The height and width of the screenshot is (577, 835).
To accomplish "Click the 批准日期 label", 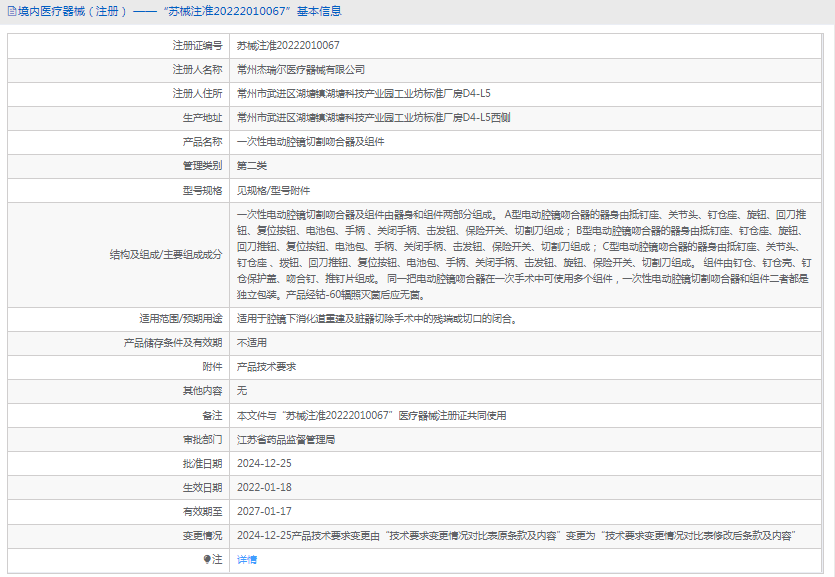I will (x=202, y=464).
